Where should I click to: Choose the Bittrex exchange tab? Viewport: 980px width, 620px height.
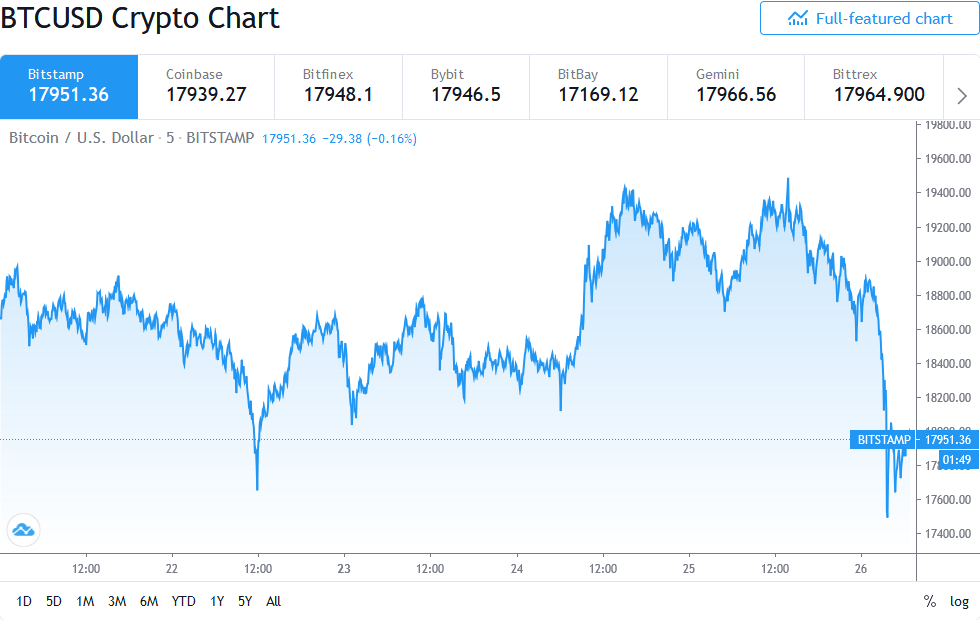878,86
